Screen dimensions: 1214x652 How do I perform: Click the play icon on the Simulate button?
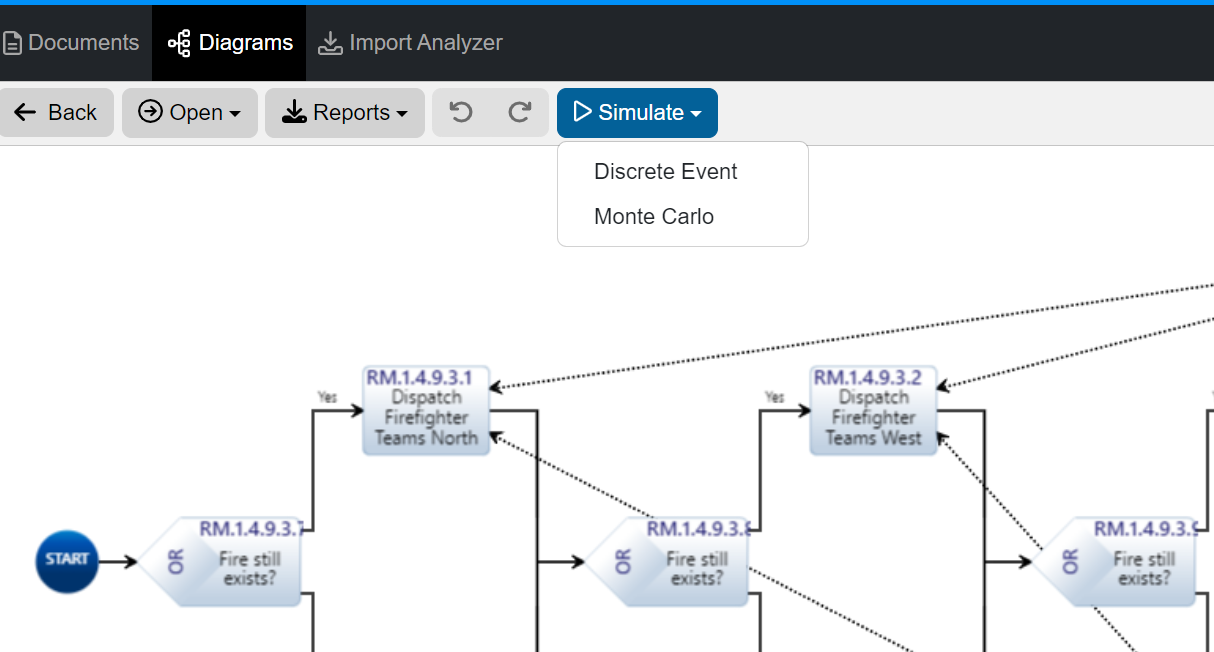(583, 112)
